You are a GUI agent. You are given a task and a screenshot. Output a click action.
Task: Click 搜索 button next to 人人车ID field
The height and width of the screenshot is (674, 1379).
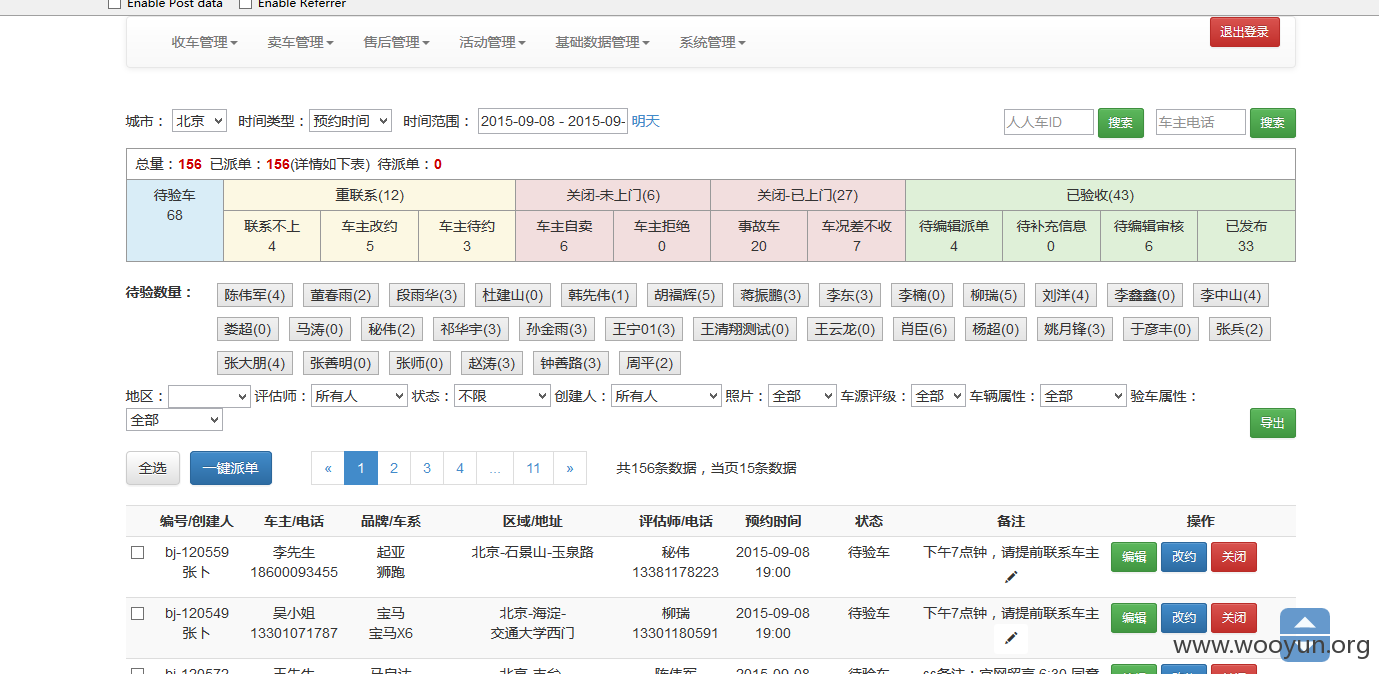tap(1121, 123)
